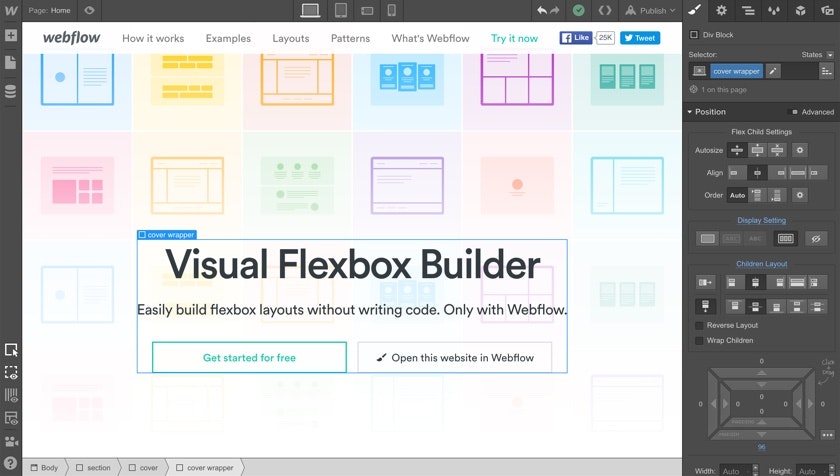The width and height of the screenshot is (840, 476).
Task: Switch to mobile portrait viewport
Action: pyautogui.click(x=392, y=10)
